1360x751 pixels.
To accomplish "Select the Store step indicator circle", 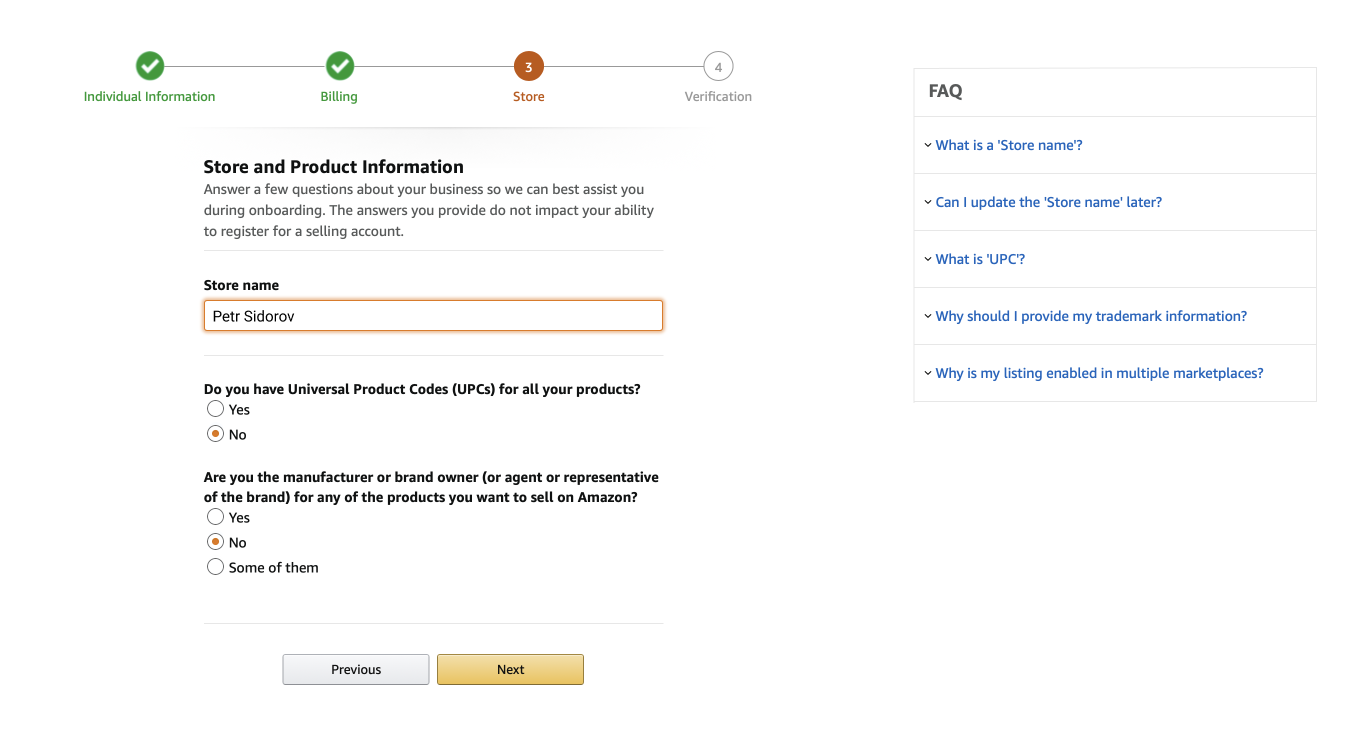I will pyautogui.click(x=528, y=66).
